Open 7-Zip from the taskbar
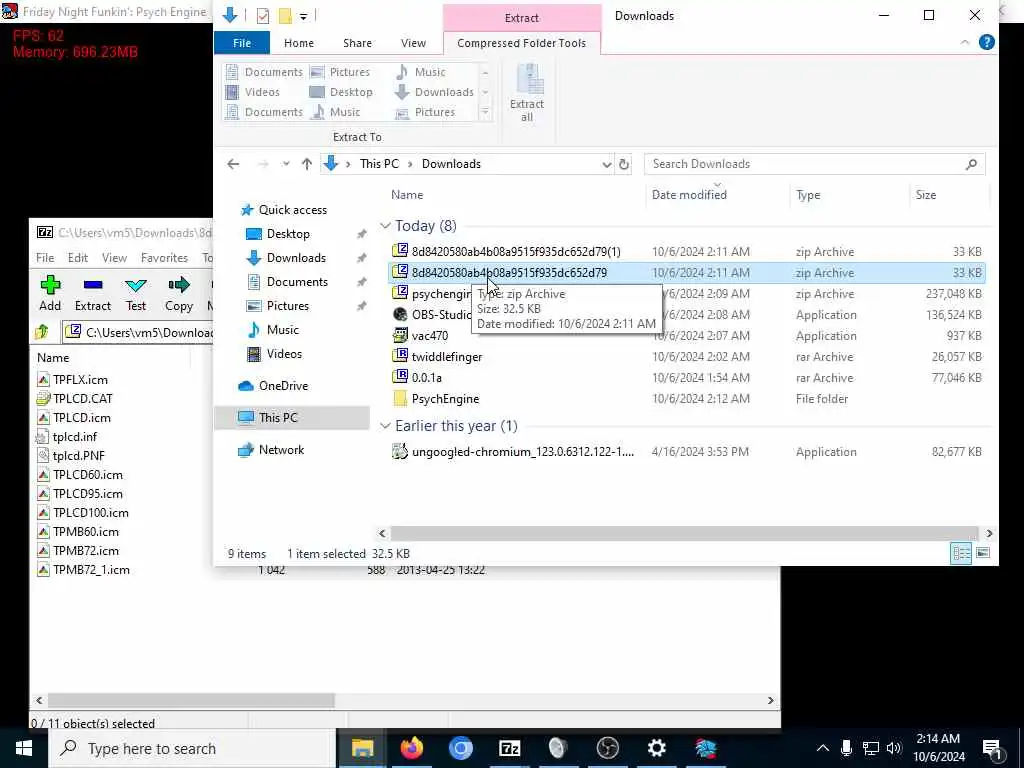1024x768 pixels. coord(509,748)
